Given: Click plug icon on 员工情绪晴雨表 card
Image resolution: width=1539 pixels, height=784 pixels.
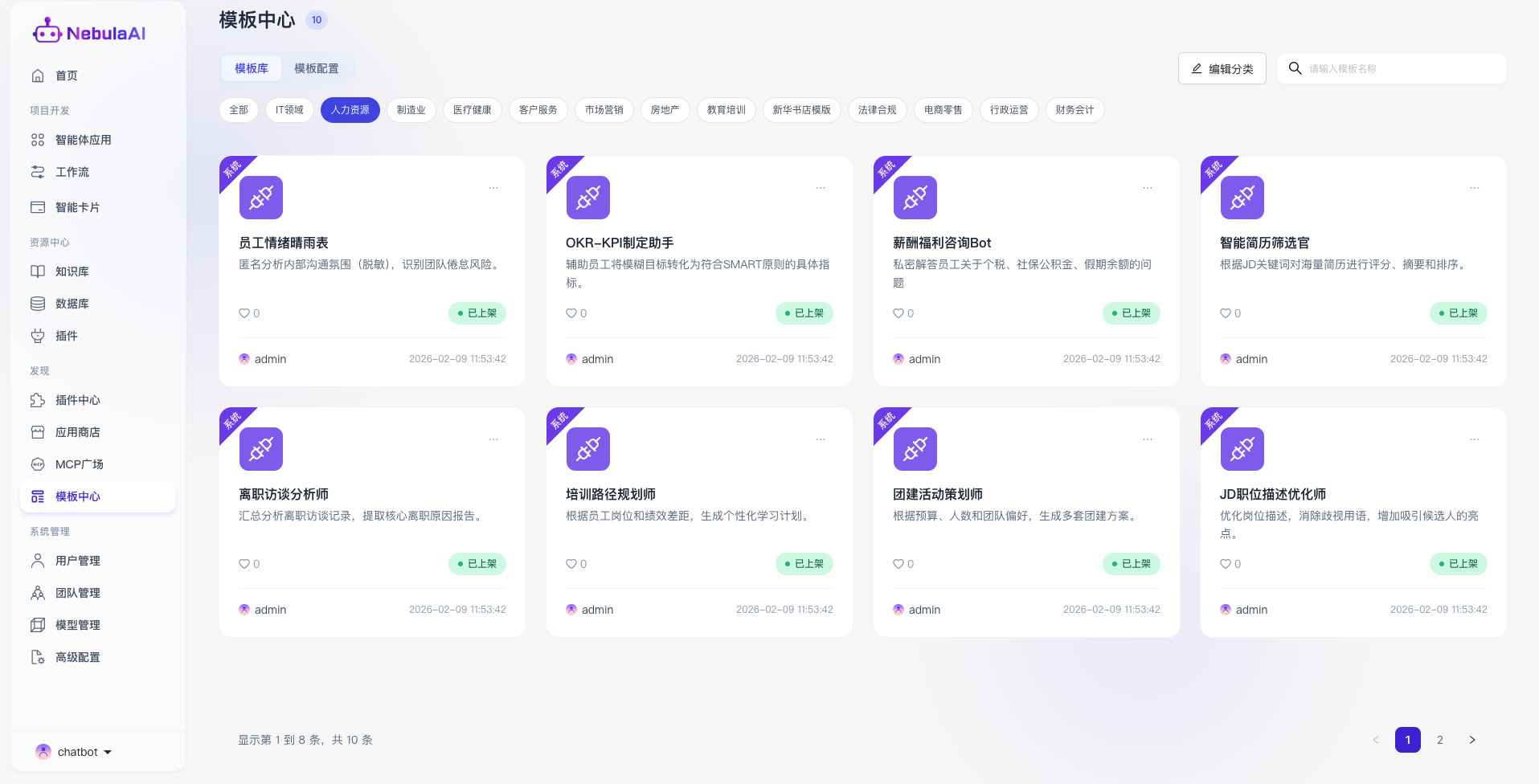Looking at the screenshot, I should pos(261,198).
